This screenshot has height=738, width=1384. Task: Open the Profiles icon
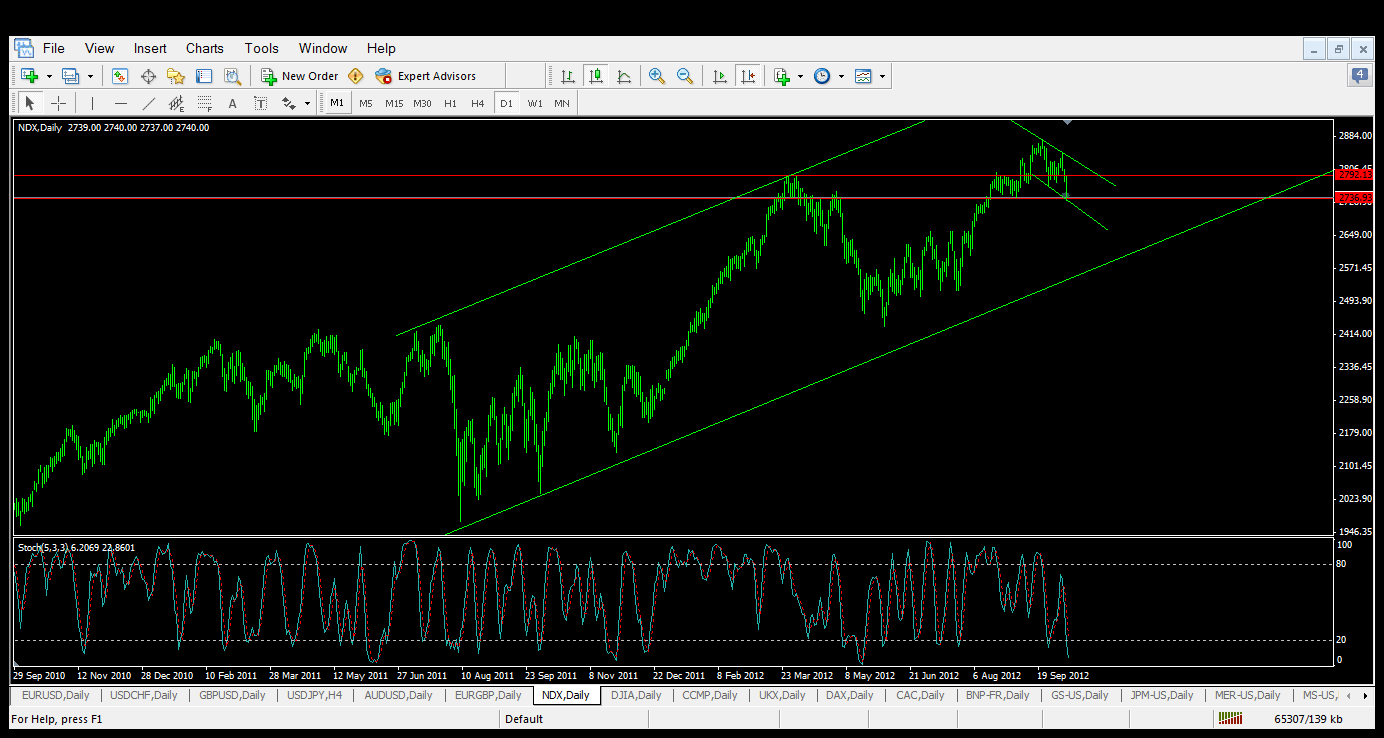click(70, 76)
